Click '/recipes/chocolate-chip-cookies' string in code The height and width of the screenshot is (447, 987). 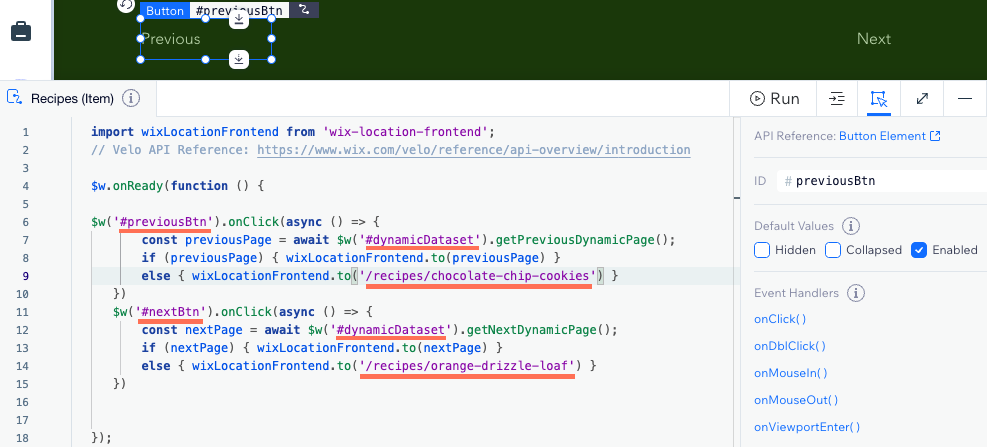click(477, 276)
